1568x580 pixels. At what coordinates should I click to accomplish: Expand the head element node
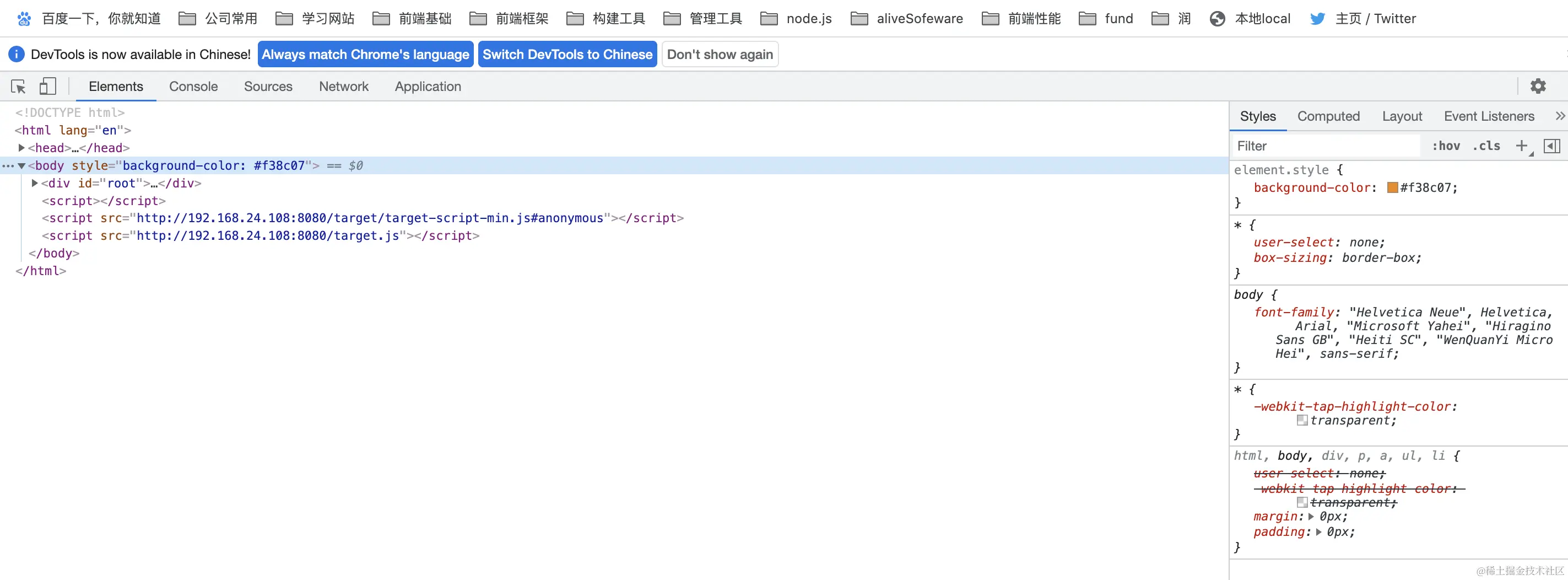click(x=21, y=147)
